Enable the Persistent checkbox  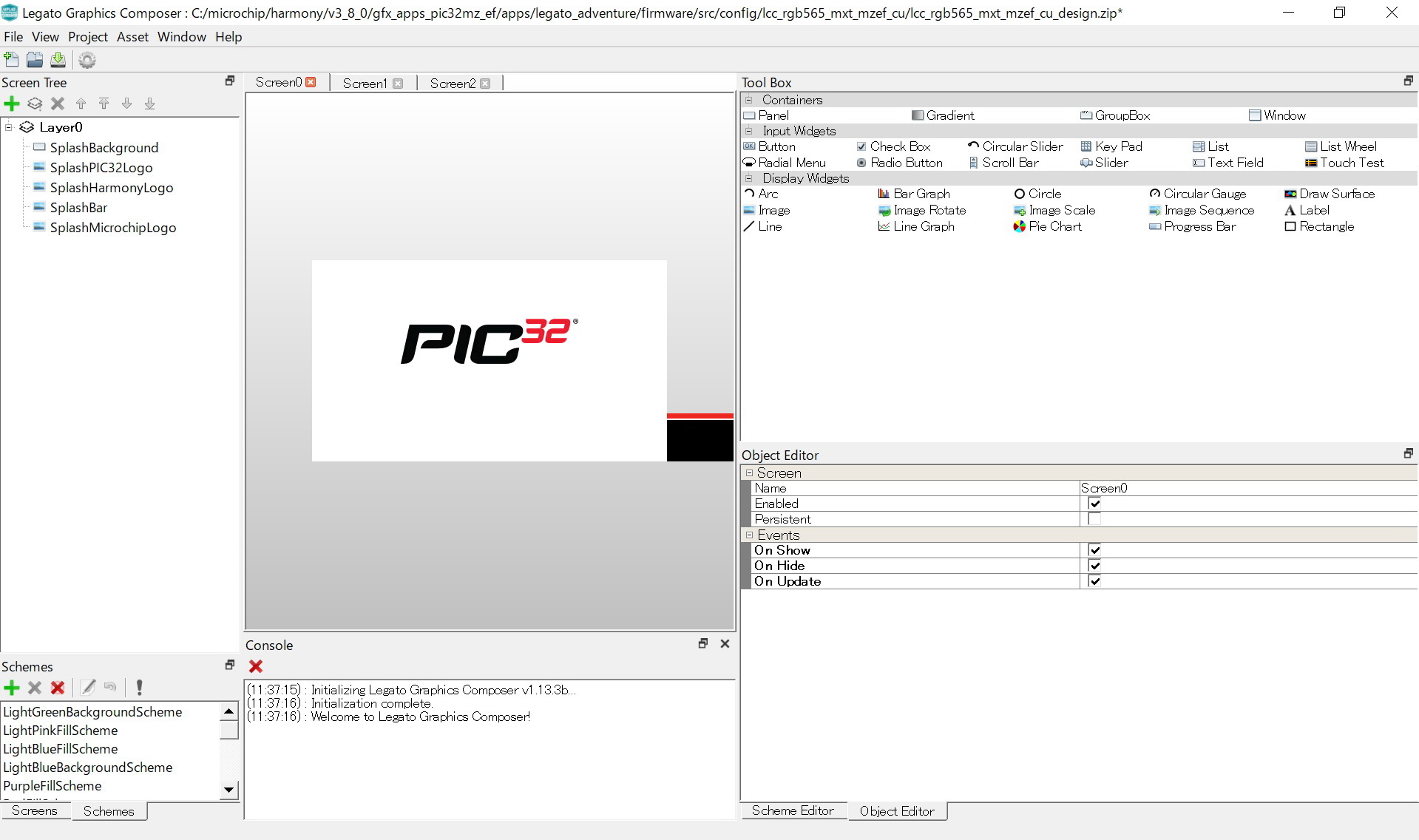click(1094, 519)
